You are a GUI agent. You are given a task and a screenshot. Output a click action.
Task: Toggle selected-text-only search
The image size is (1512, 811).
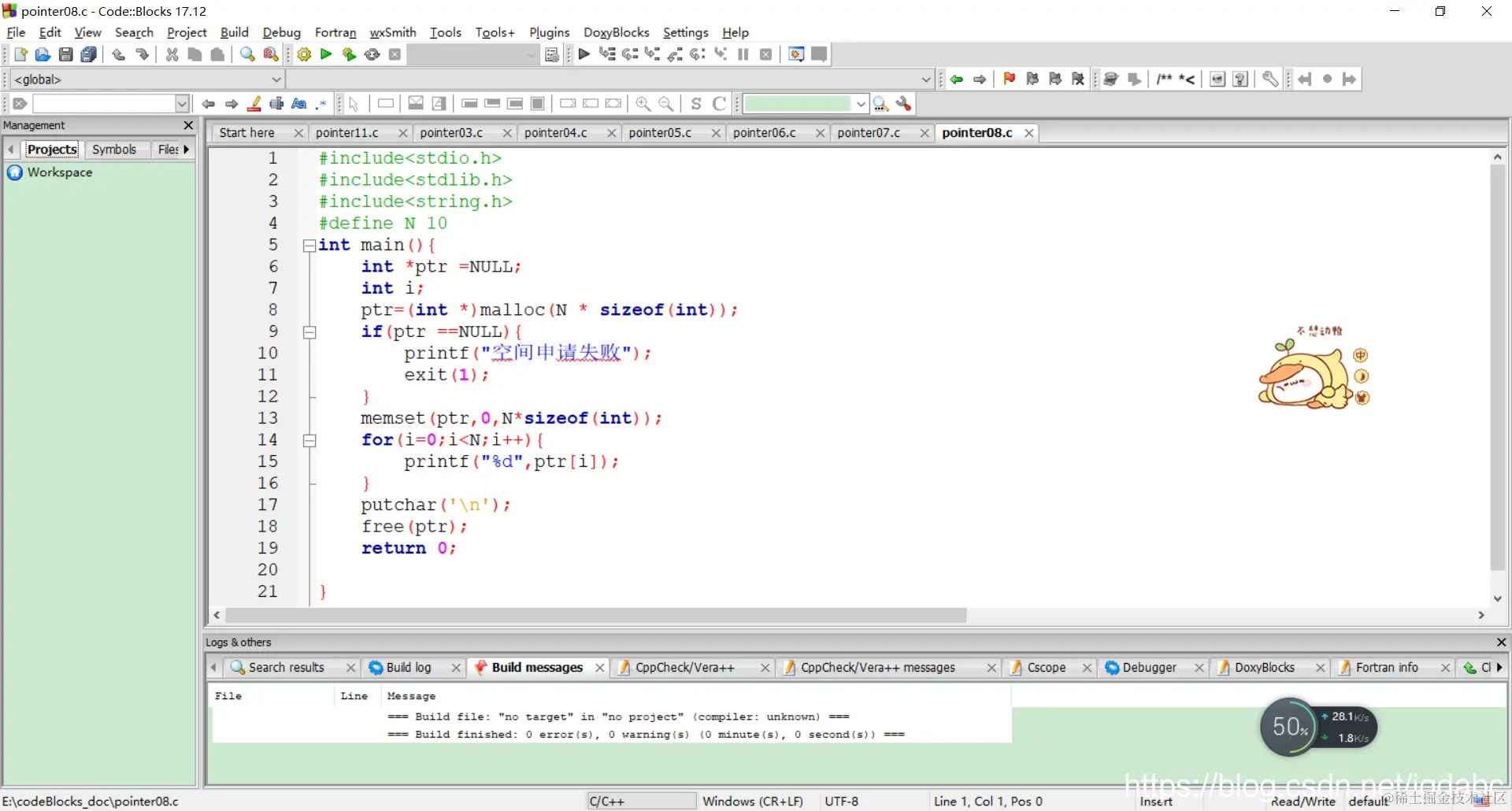pos(276,103)
